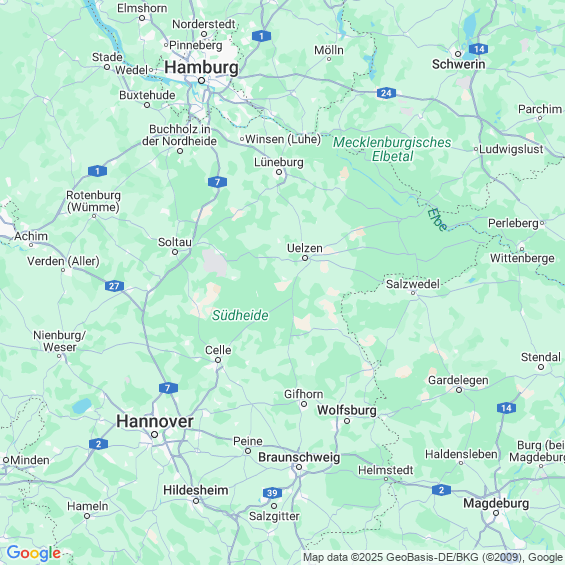565x565 pixels.
Task: Click the A2 shield west of Hannover
Action: (x=98, y=444)
